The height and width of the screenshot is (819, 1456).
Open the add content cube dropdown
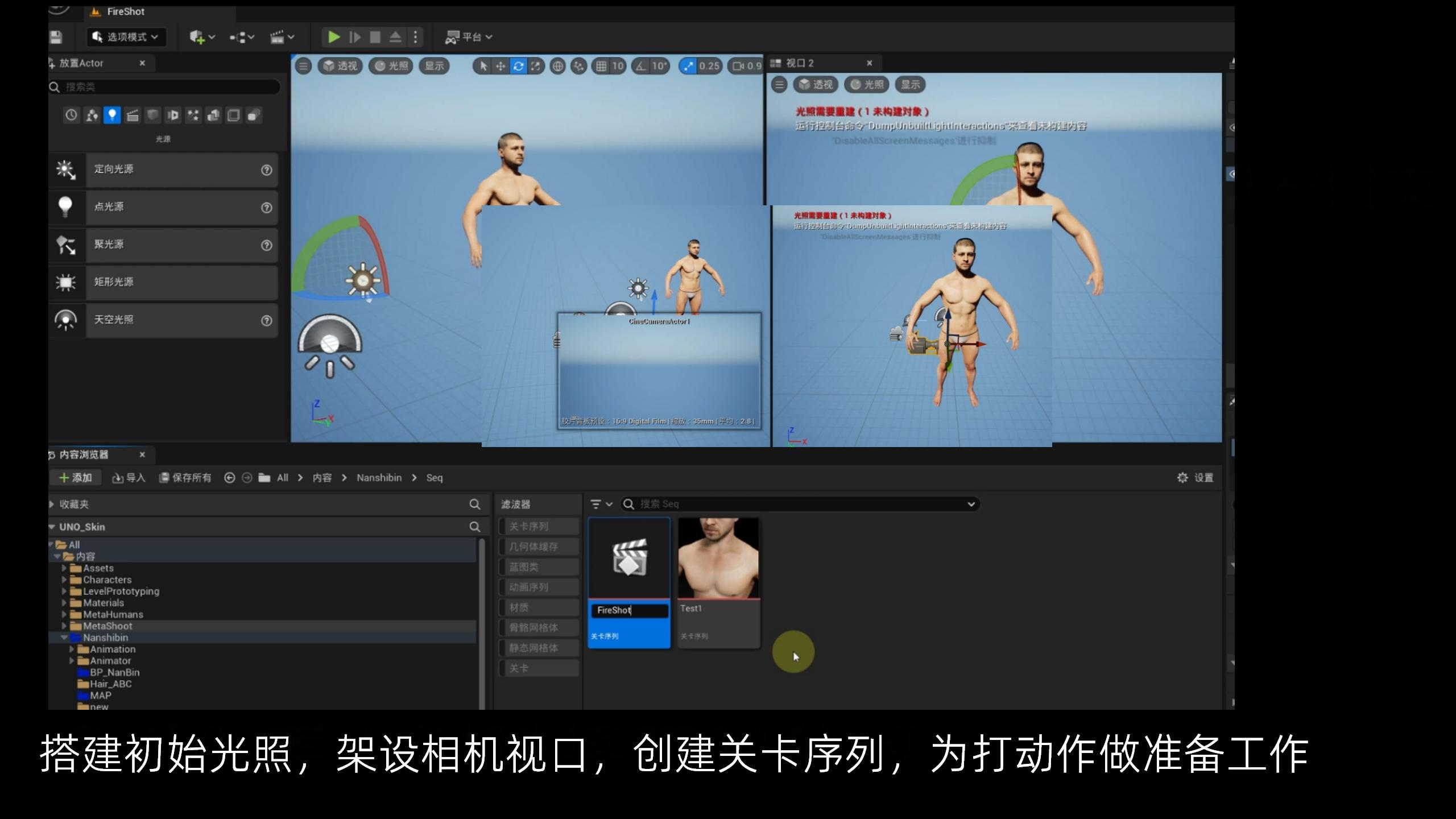tap(202, 37)
